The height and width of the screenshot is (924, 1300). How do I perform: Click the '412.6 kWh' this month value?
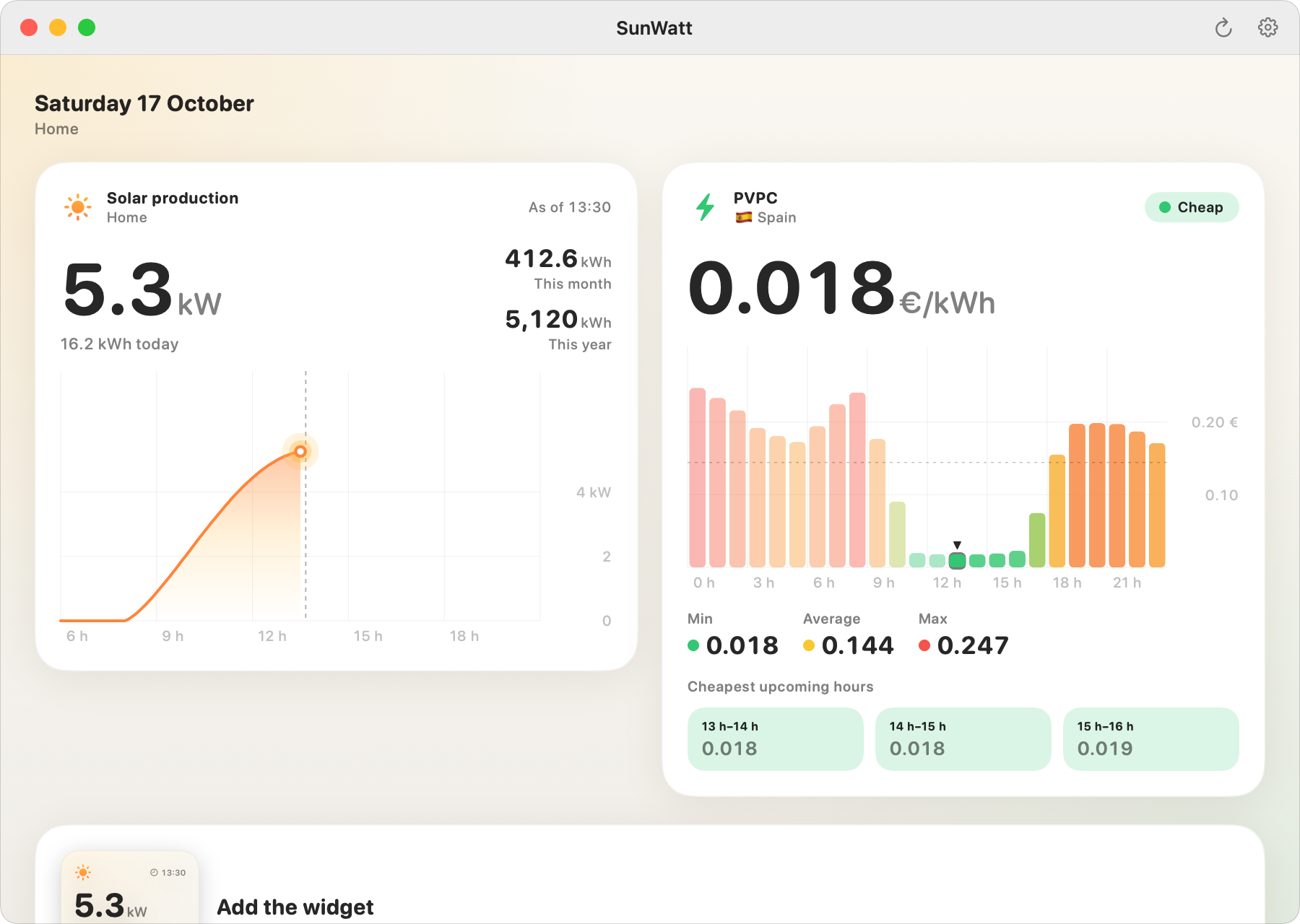click(558, 258)
